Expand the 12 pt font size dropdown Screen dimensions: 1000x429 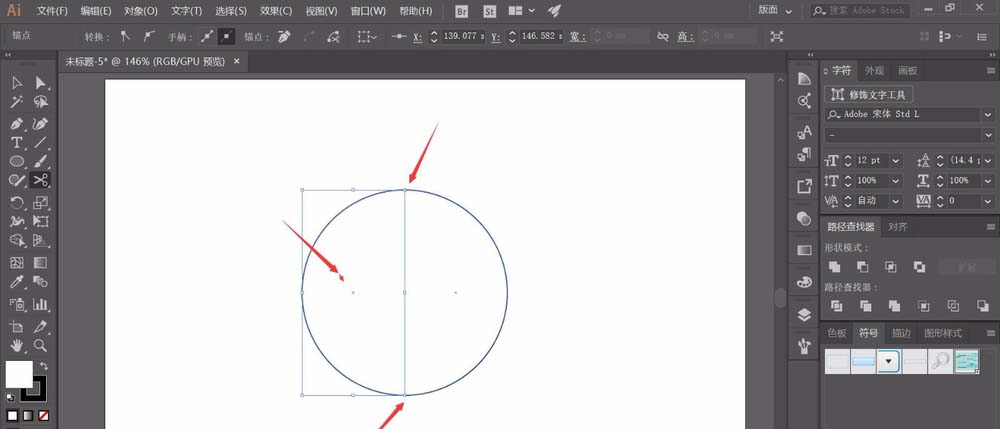[x=895, y=160]
